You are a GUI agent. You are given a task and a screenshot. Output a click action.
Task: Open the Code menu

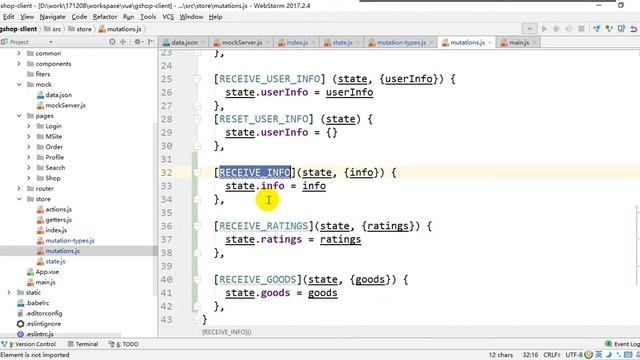pyautogui.click(x=79, y=17)
